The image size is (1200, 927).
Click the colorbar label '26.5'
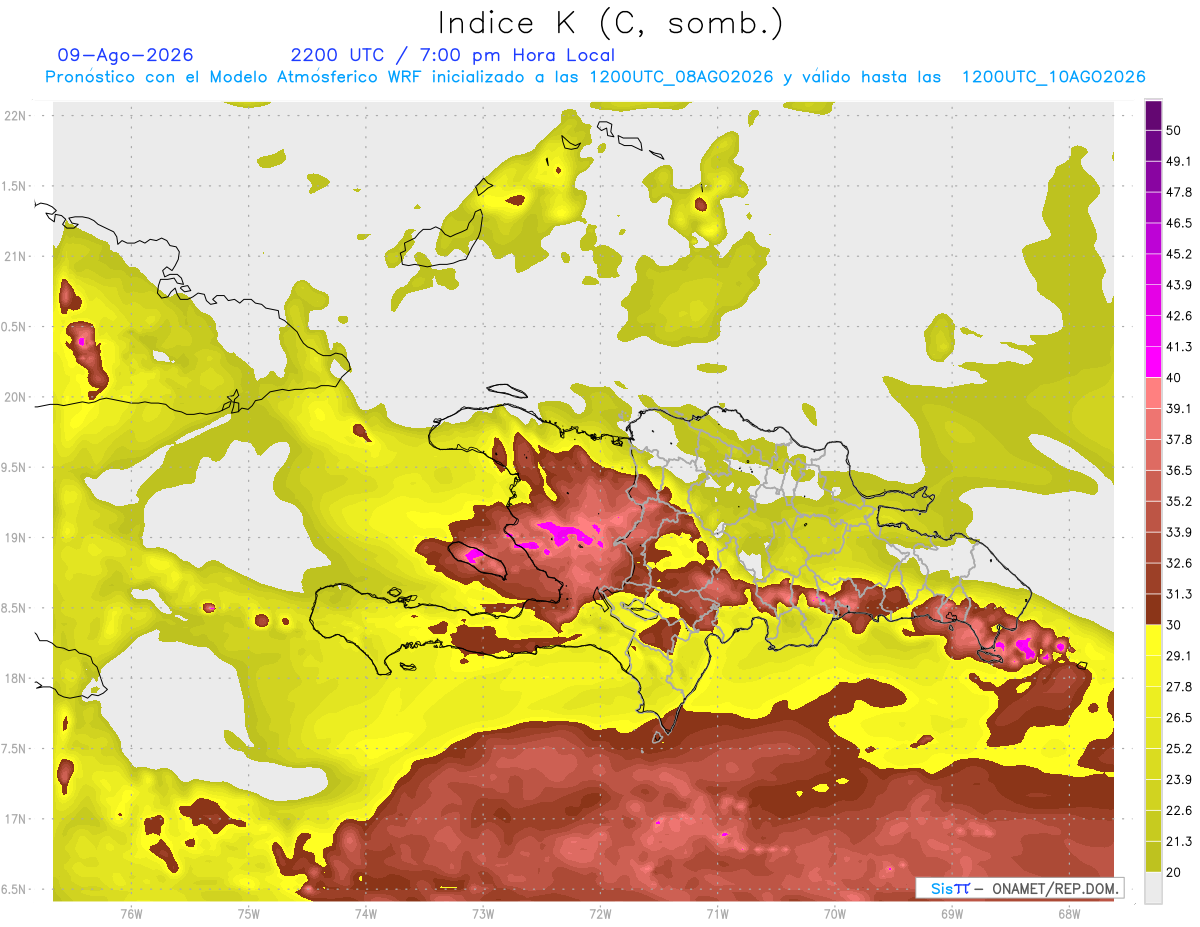(x=1179, y=718)
